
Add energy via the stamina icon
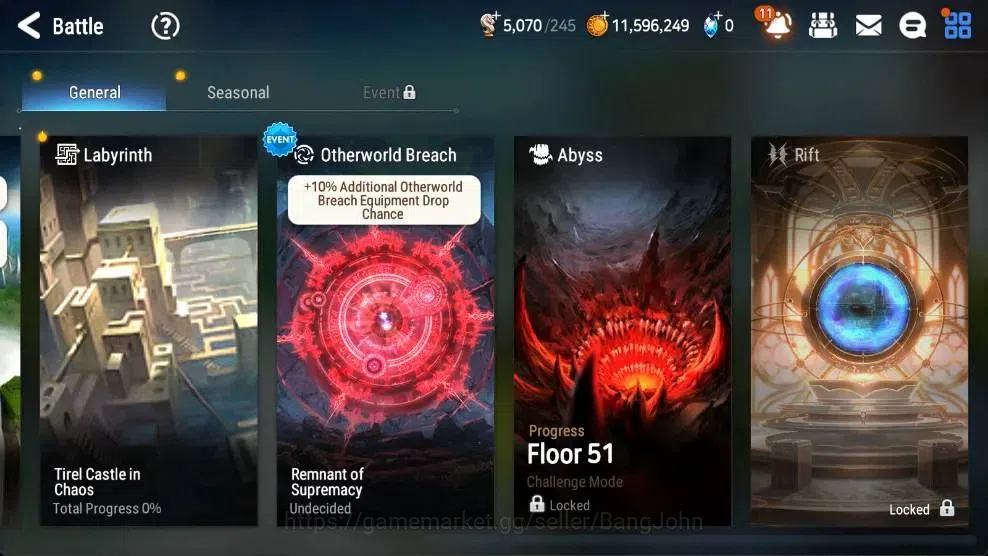[x=489, y=25]
